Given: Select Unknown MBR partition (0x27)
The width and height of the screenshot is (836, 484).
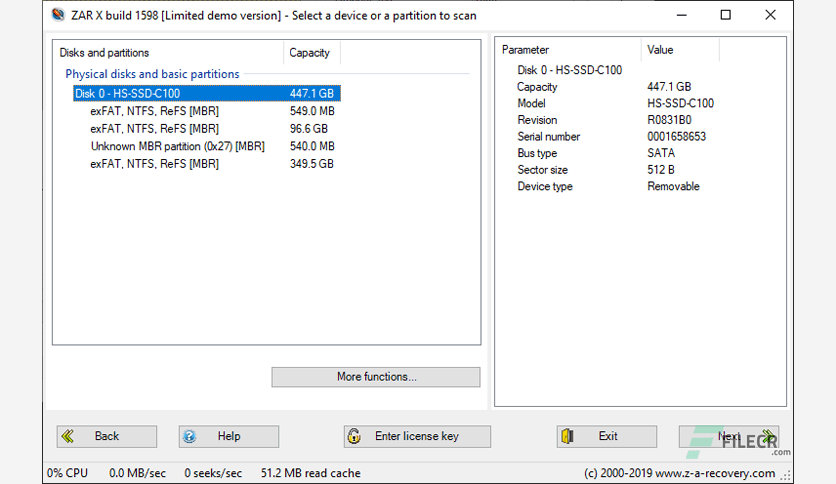Looking at the screenshot, I should pos(178,147).
